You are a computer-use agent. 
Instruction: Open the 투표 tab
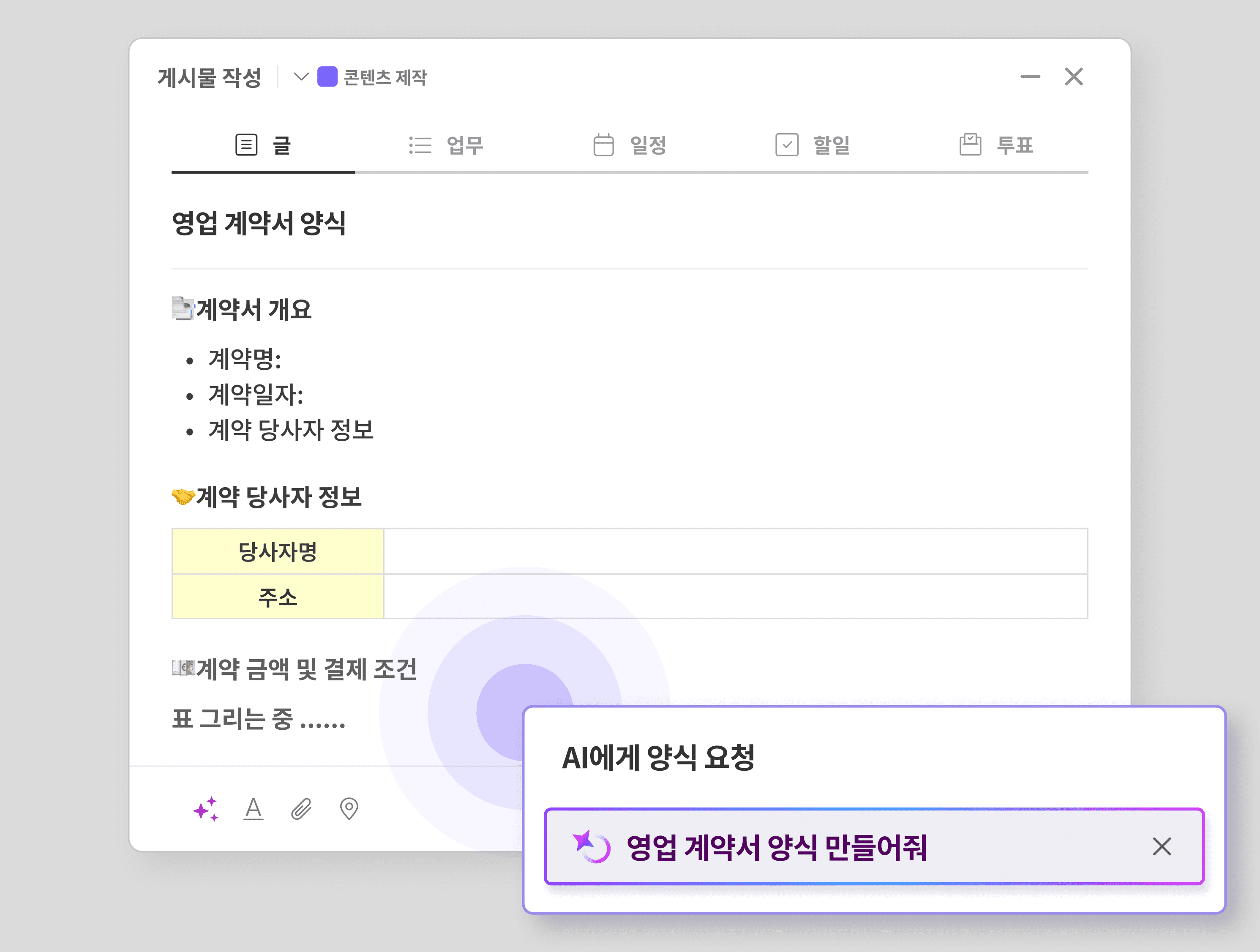[x=996, y=145]
